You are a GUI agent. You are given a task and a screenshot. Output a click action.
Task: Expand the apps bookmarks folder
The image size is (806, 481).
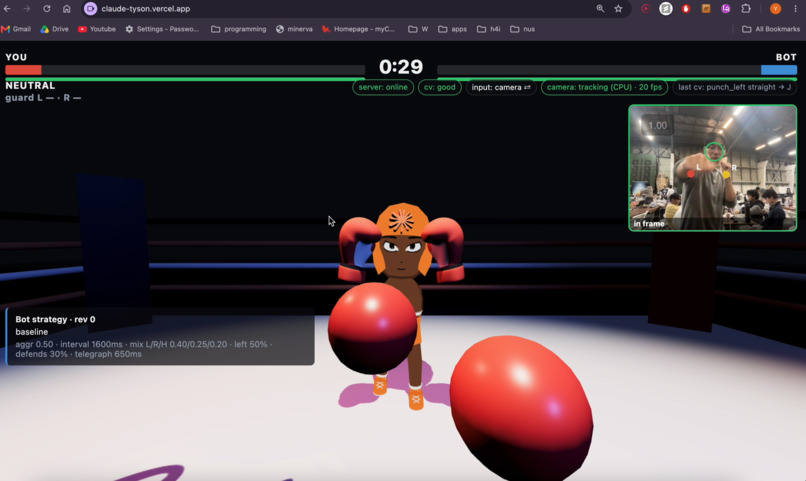point(452,29)
